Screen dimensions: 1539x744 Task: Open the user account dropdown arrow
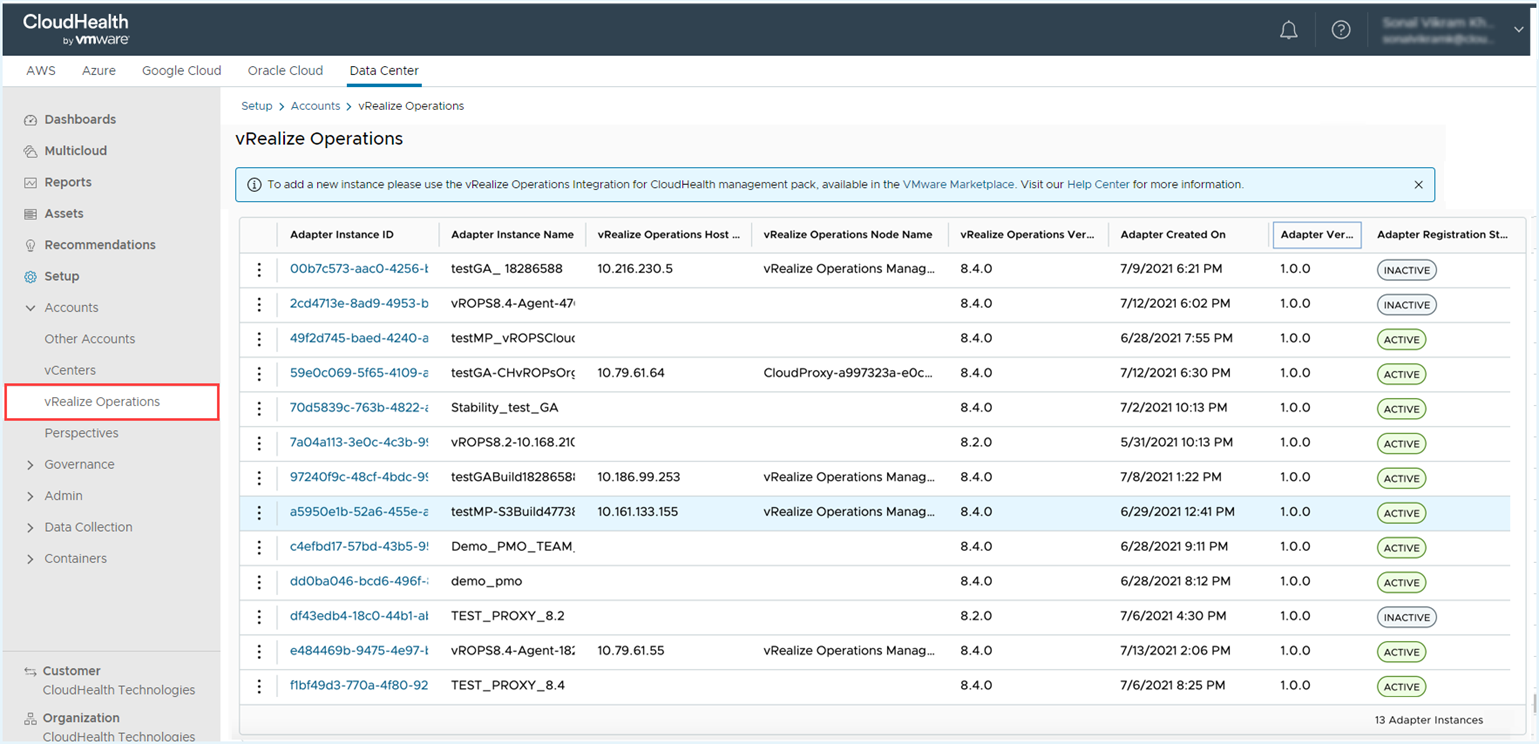click(1519, 31)
